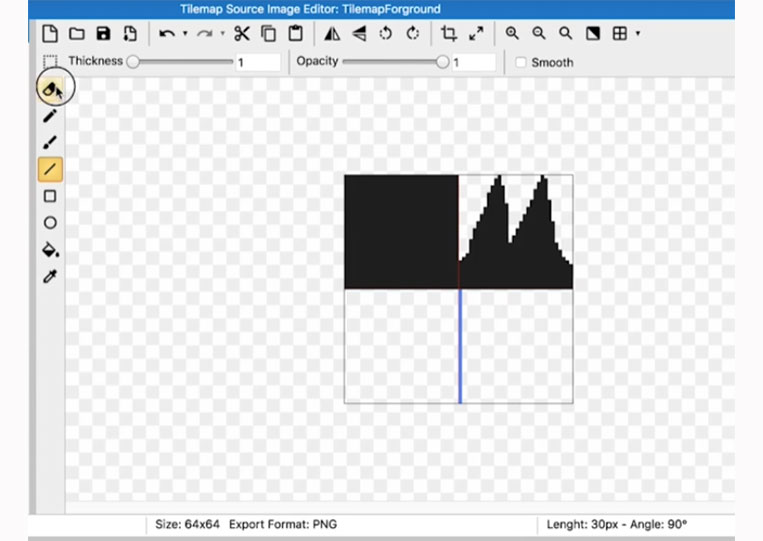Rotate the image counter-clockwise
This screenshot has height=541, width=763.
click(x=385, y=34)
